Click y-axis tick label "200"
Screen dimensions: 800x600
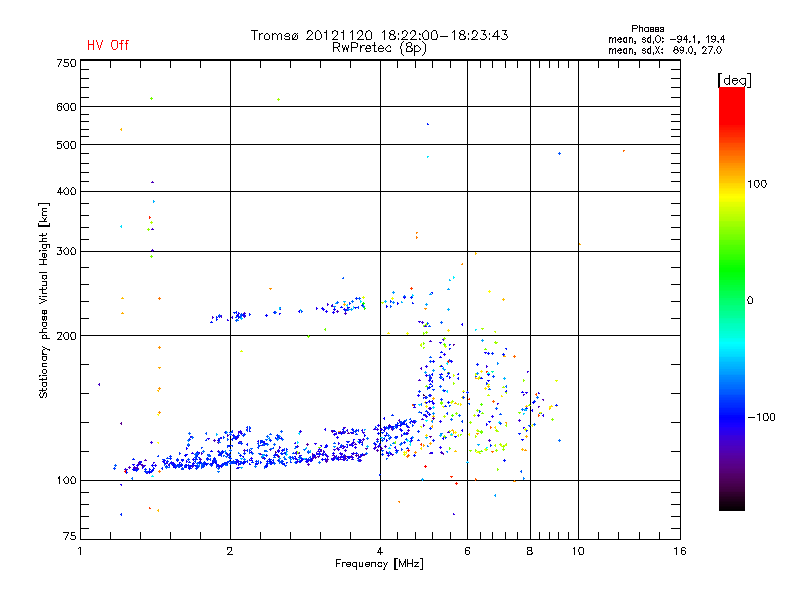tap(67, 336)
